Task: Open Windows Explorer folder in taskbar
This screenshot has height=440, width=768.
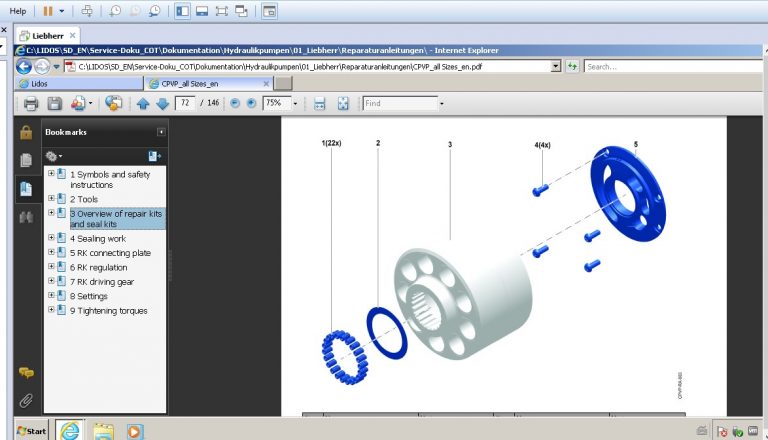Action: coord(103,431)
